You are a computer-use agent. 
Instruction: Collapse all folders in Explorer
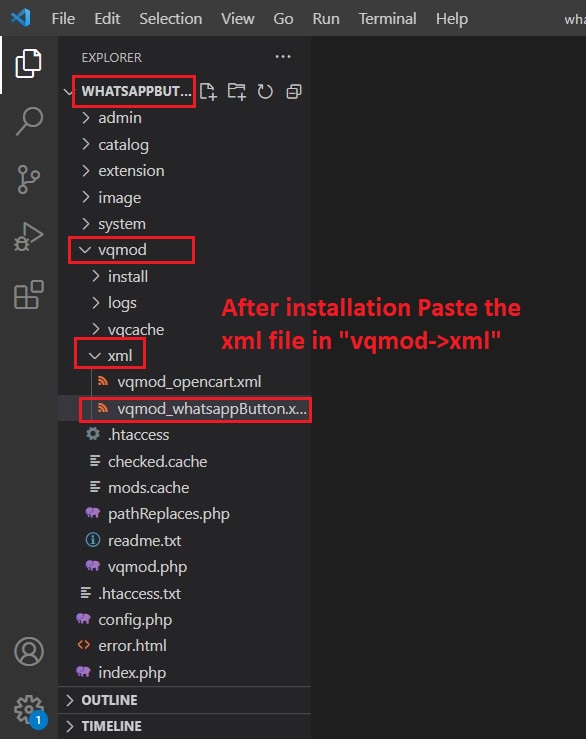pos(294,91)
